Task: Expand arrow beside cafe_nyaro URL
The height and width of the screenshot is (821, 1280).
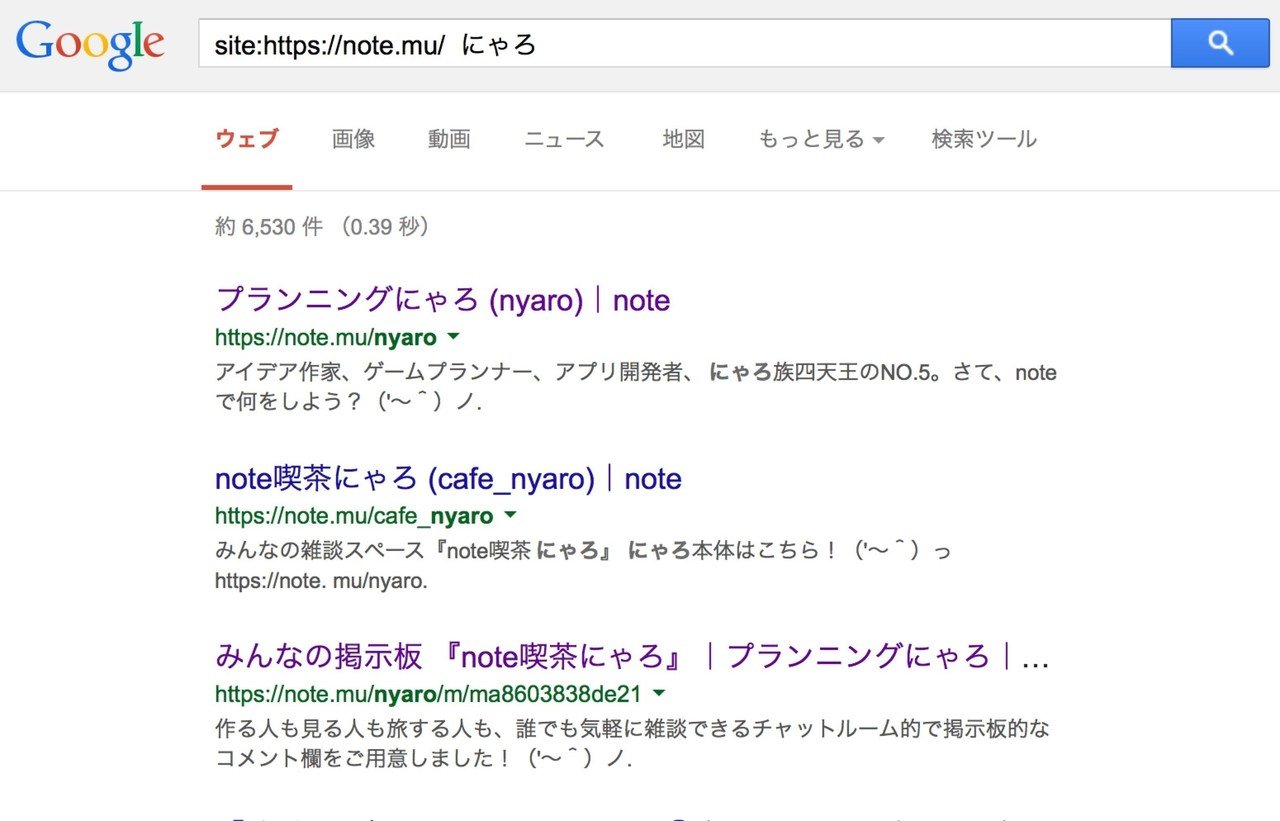Action: pyautogui.click(x=510, y=515)
